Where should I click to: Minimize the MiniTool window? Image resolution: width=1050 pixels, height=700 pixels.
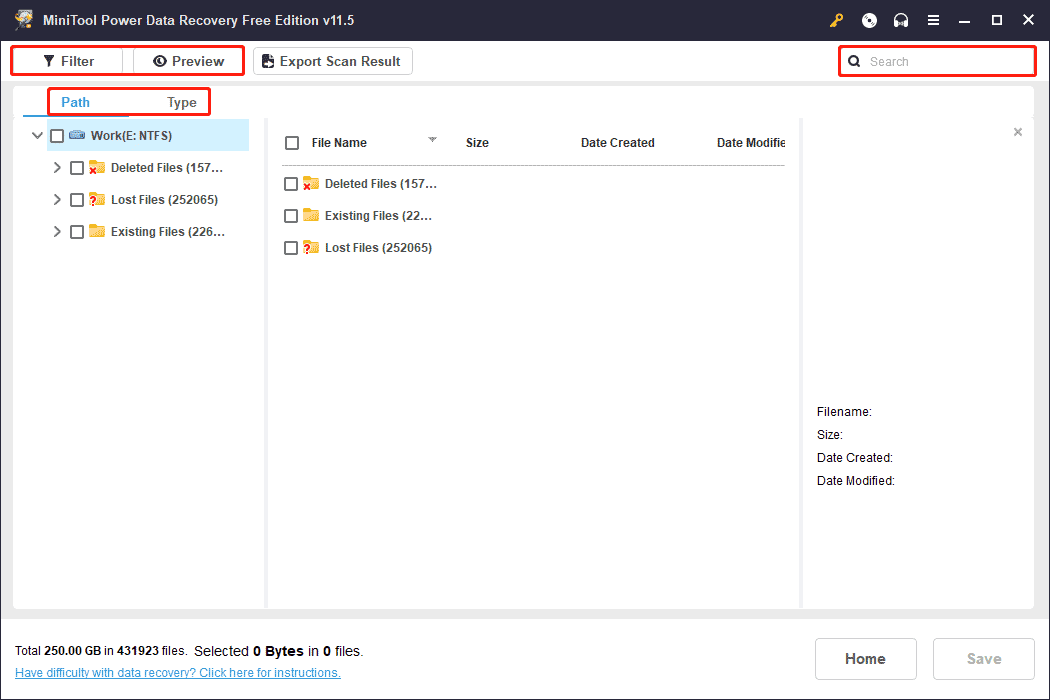tap(964, 20)
